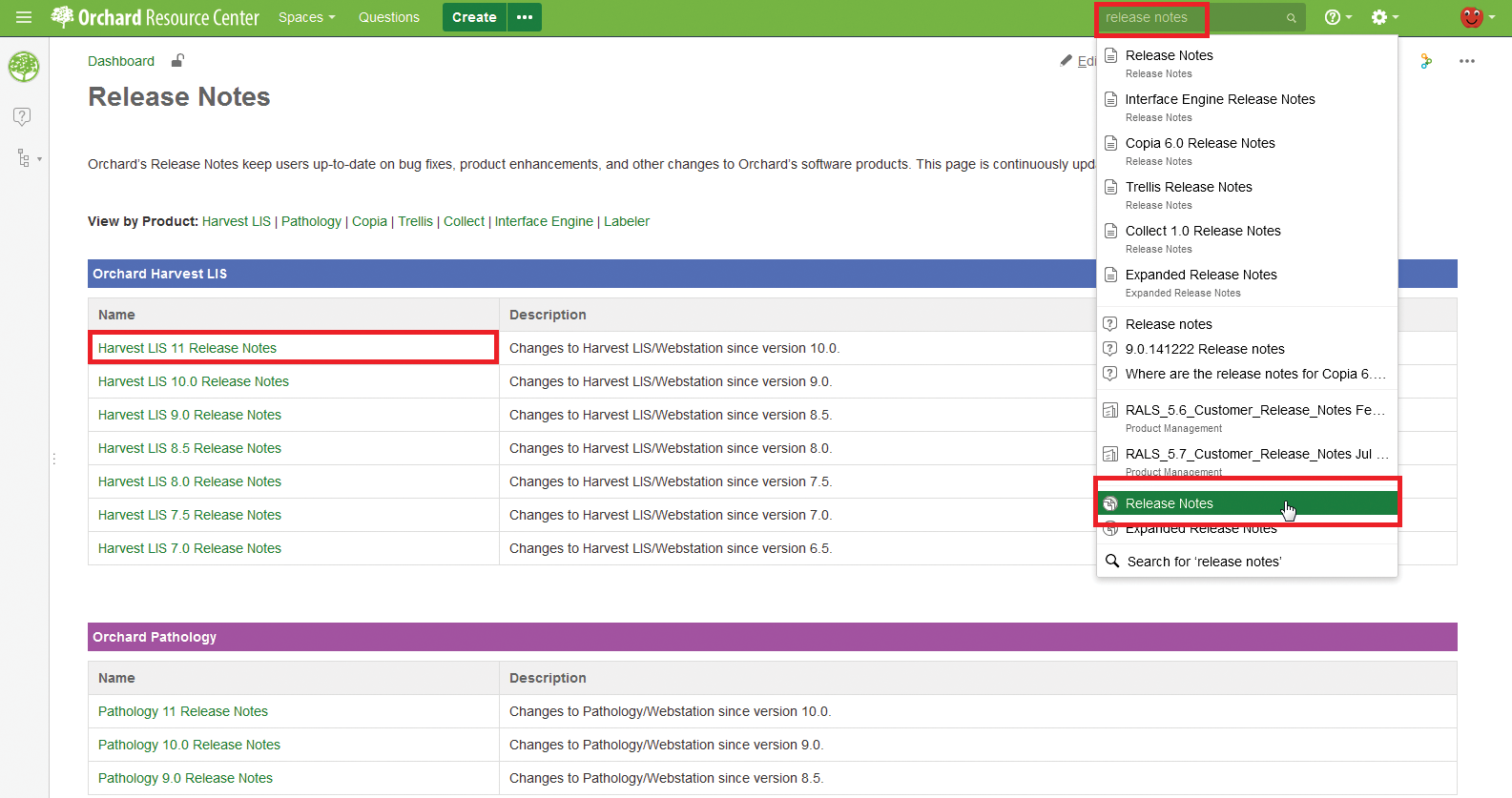
Task: Click the pencil Edit icon
Action: (1067, 61)
